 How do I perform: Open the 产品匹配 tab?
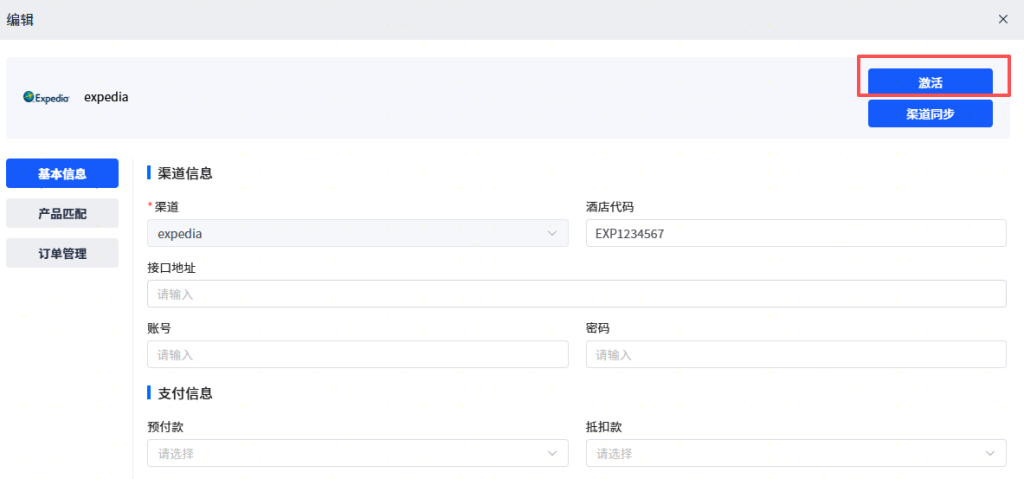coord(62,213)
